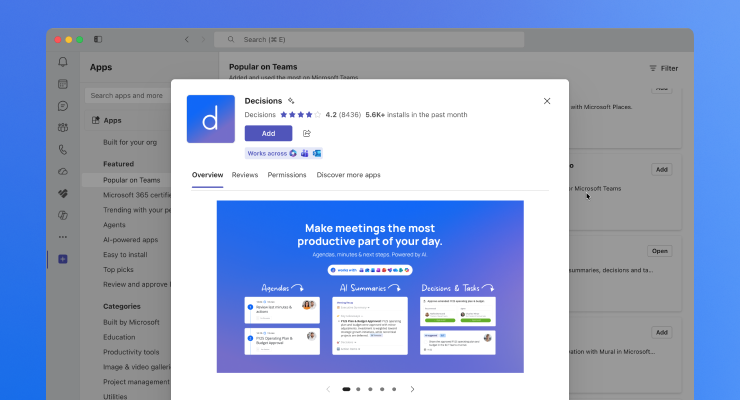
Task: Open Easy to install category
Action: (125, 255)
